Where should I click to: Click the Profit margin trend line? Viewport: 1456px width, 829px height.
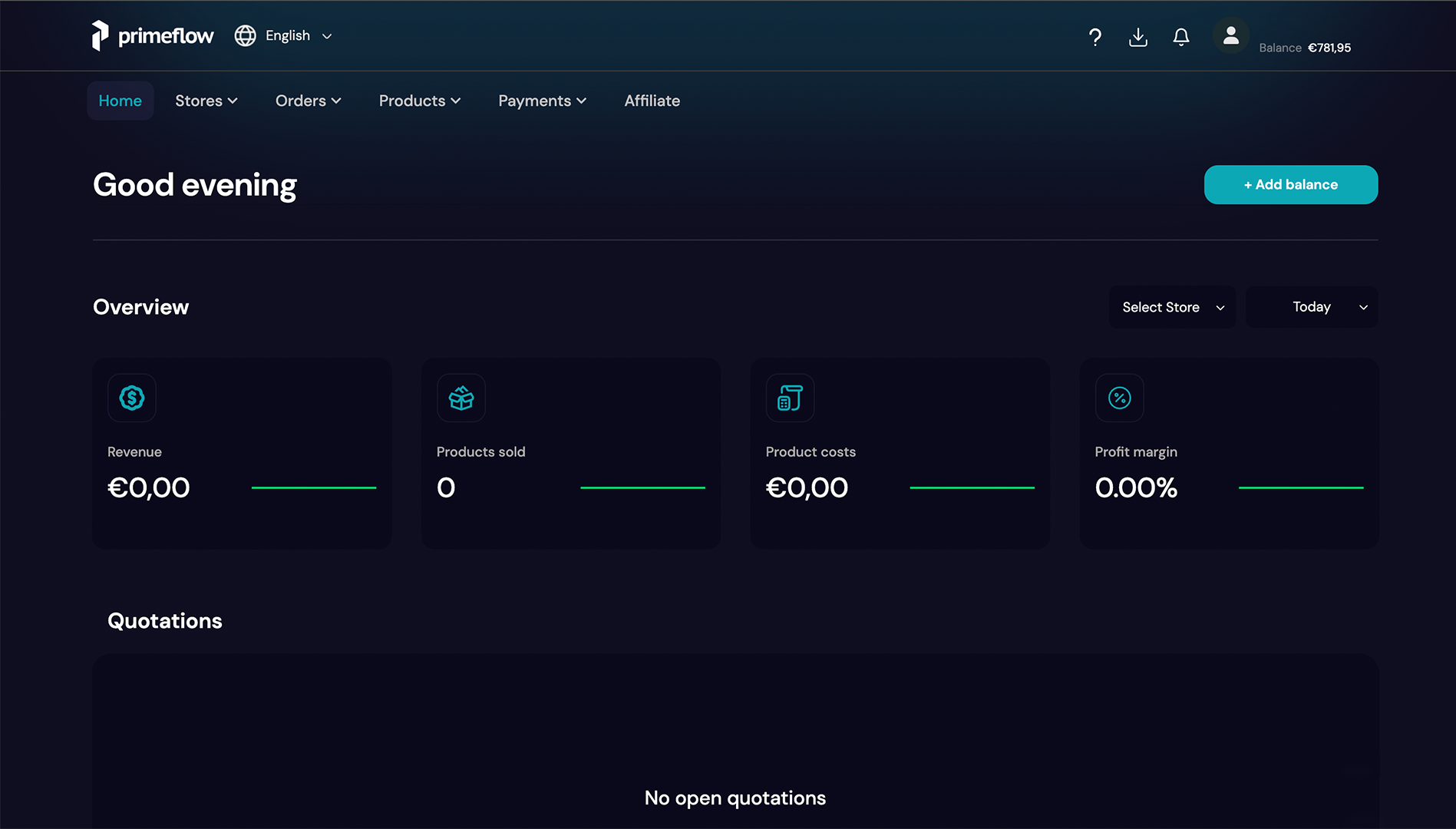[1301, 487]
